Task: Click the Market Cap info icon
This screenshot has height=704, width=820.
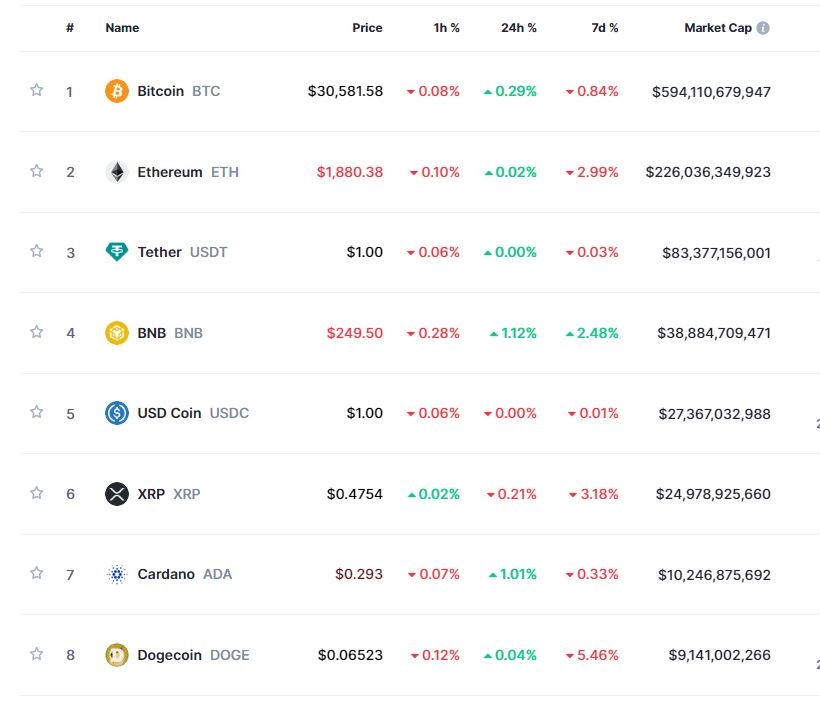Action: pyautogui.click(x=763, y=28)
